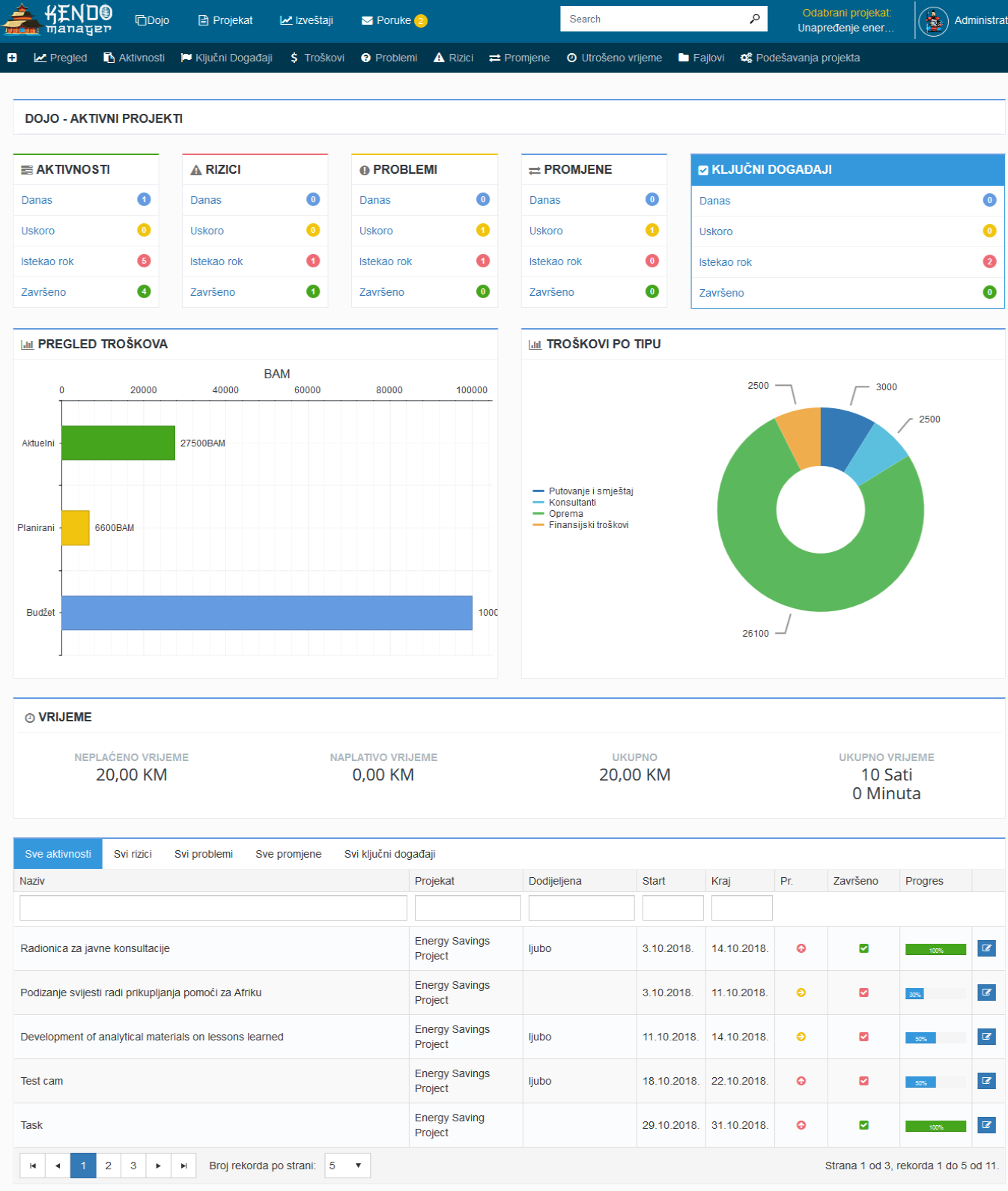Click Aktivnosti Istekao rok badge showing 5
The image size is (1008, 1191).
click(x=144, y=261)
